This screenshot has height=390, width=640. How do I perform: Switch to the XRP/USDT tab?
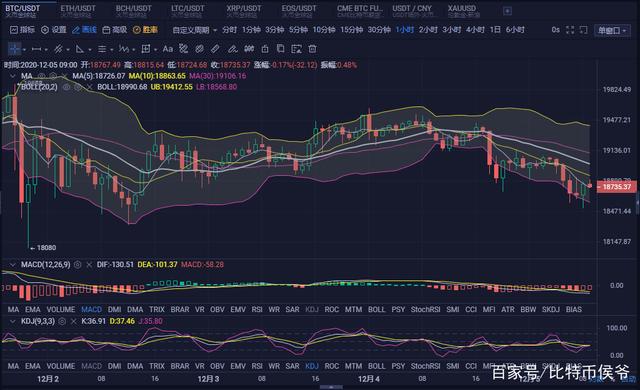244,11
